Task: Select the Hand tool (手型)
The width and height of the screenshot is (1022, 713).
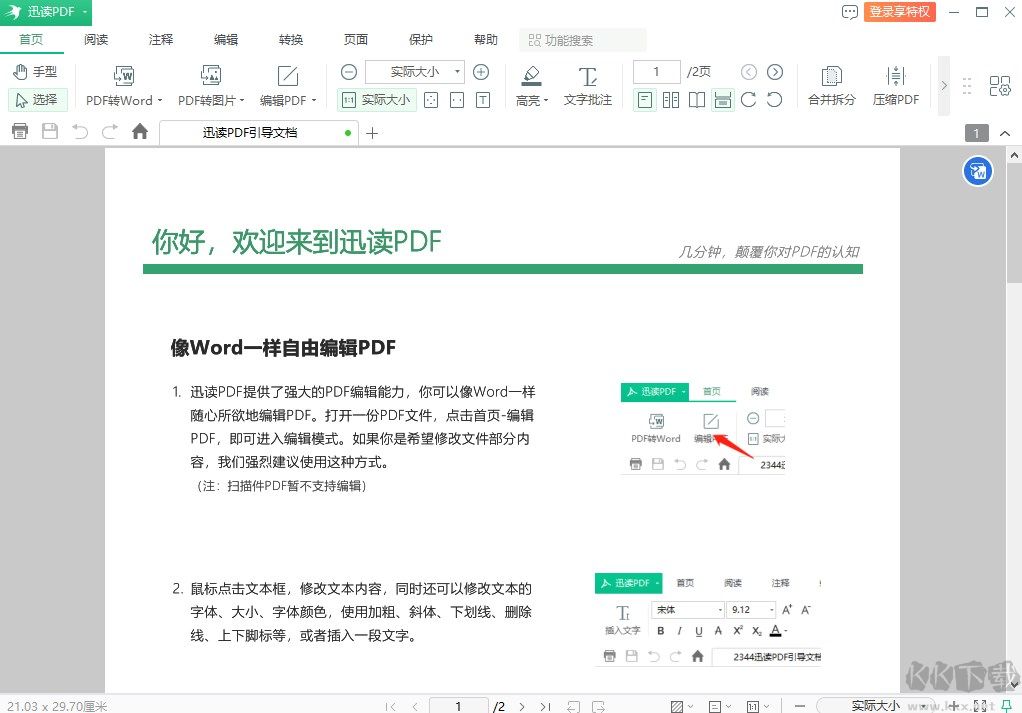Action: (x=36, y=71)
